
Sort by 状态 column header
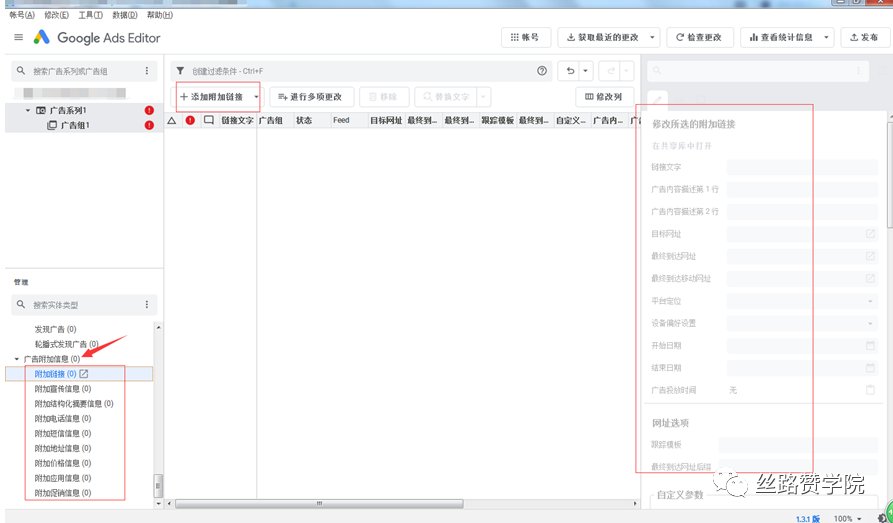point(312,120)
